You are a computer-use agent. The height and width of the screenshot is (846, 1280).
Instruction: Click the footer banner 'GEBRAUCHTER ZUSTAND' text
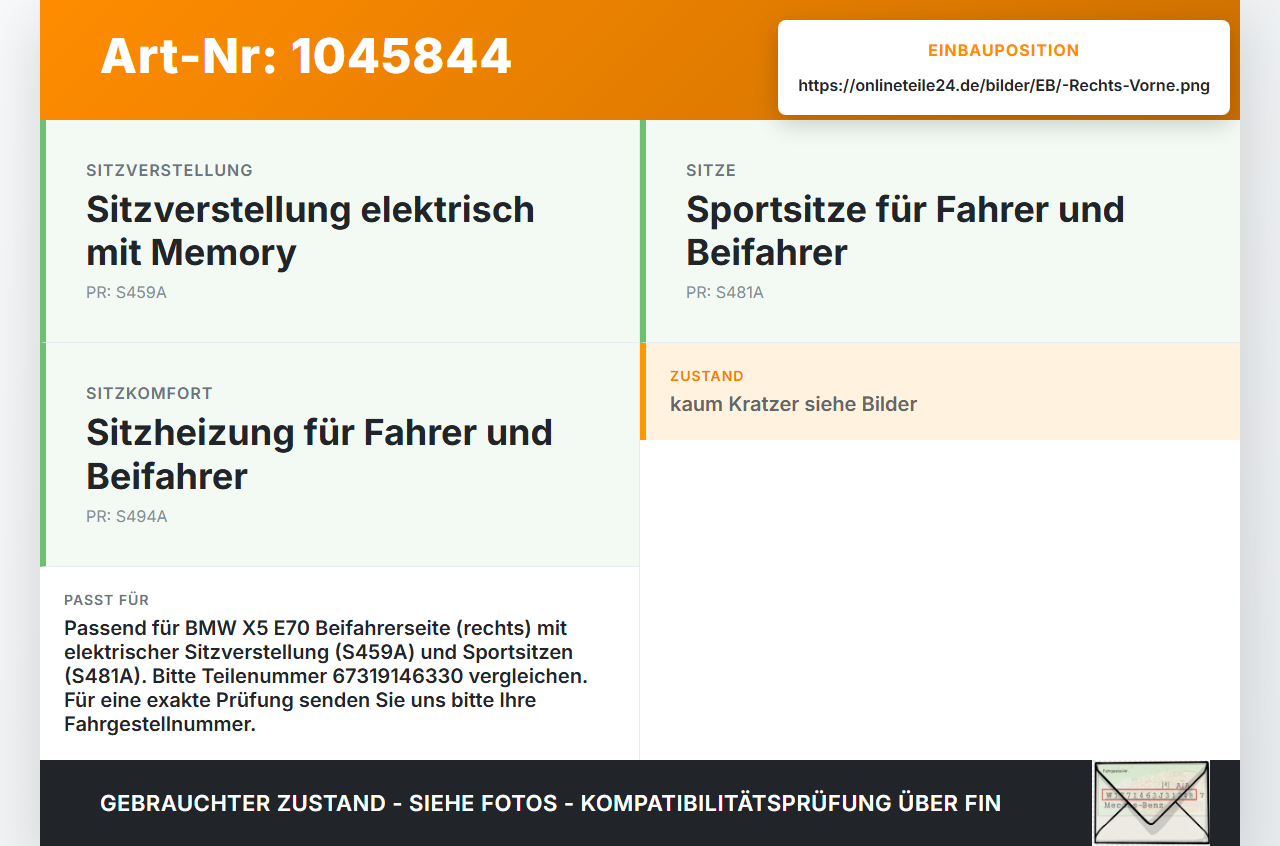tap(550, 803)
